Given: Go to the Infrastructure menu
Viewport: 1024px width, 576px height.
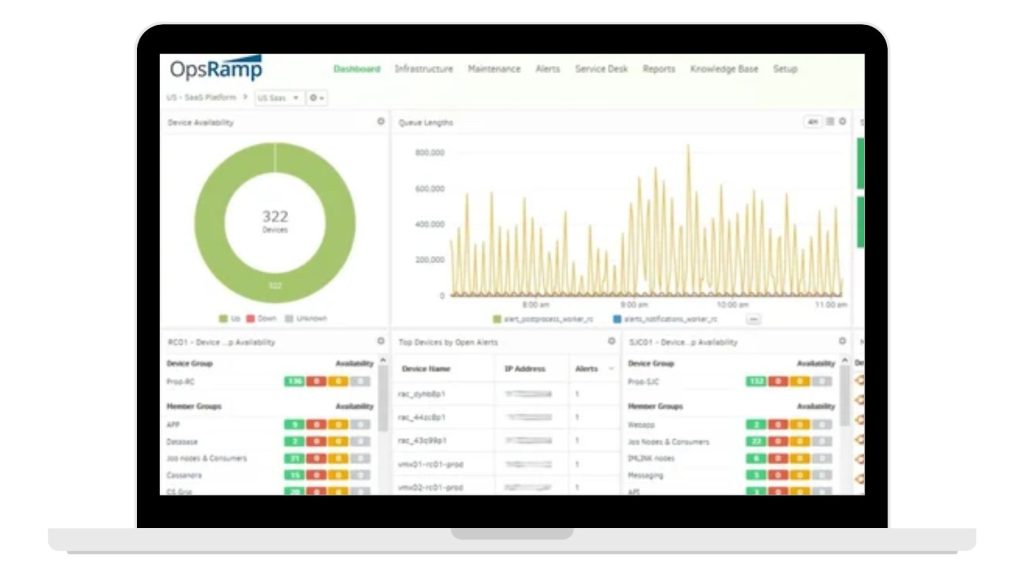Looking at the screenshot, I should pyautogui.click(x=423, y=69).
